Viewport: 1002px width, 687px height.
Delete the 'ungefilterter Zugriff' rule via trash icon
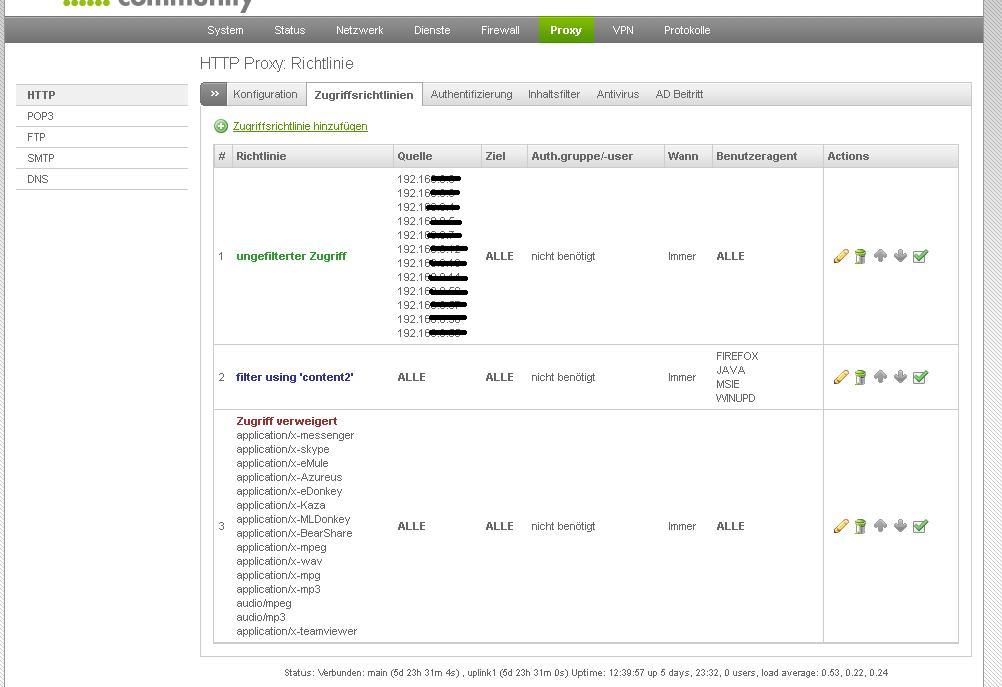coord(860,256)
